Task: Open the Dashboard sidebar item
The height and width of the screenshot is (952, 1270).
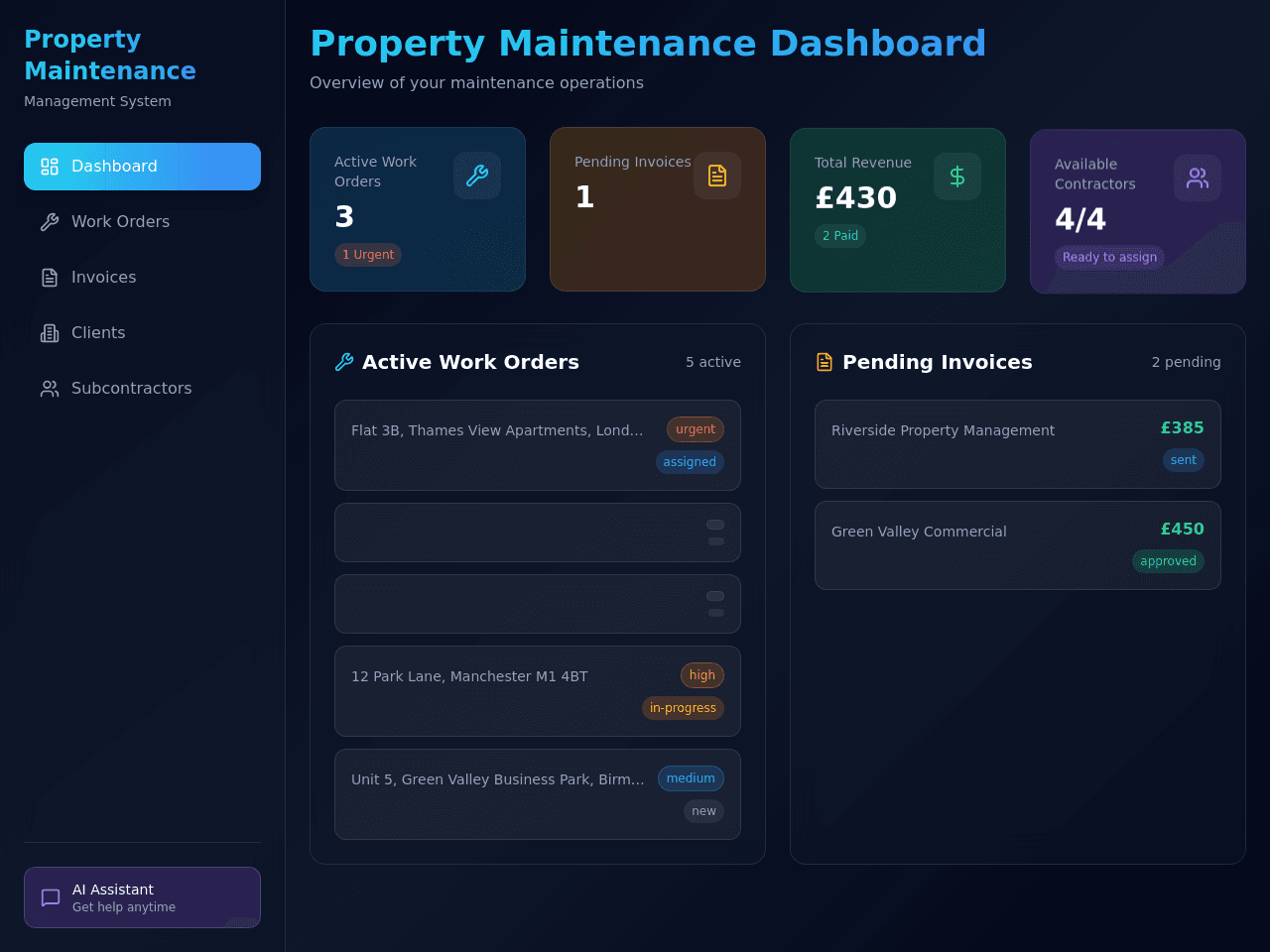Action: (142, 167)
